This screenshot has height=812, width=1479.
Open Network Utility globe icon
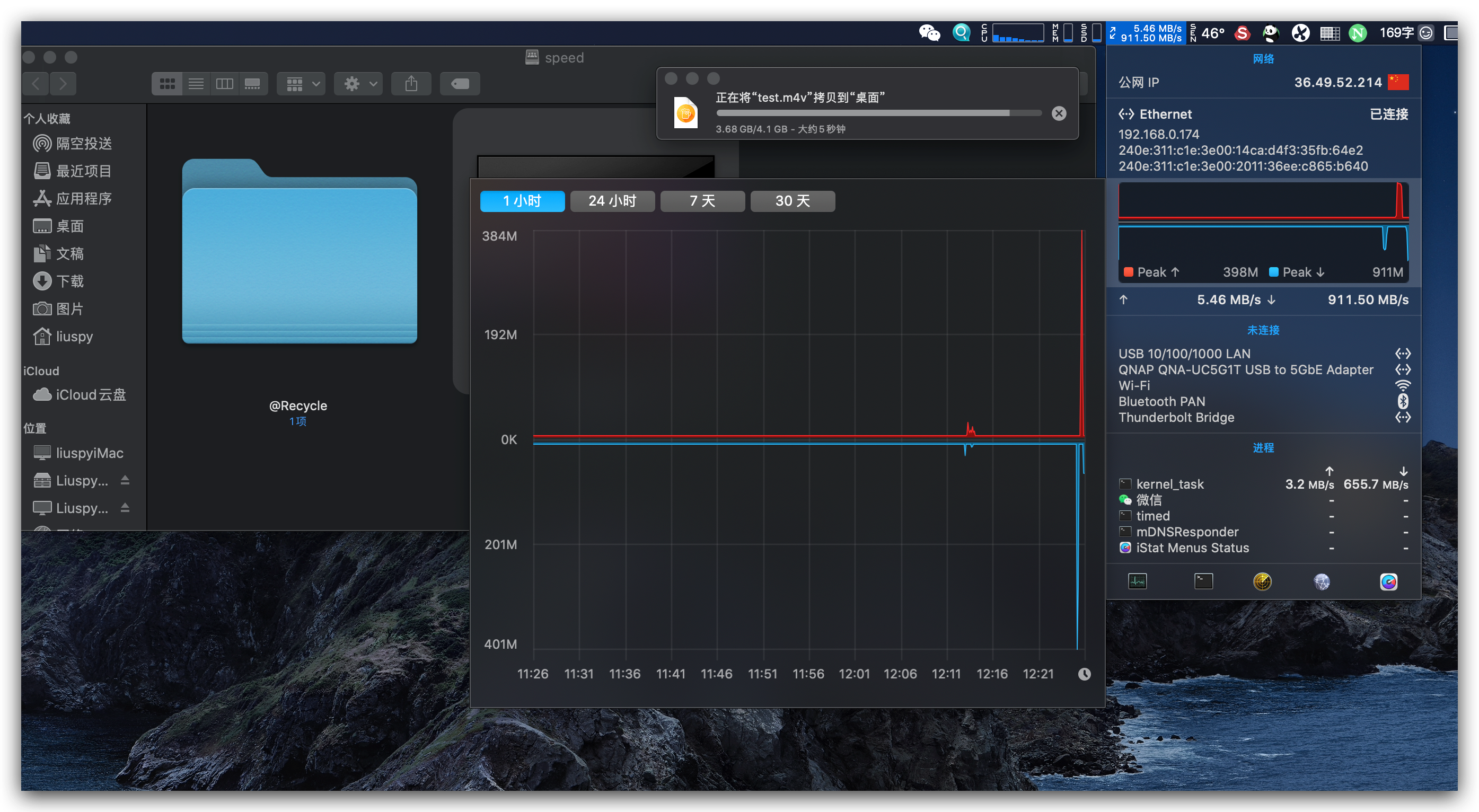pyautogui.click(x=1322, y=582)
